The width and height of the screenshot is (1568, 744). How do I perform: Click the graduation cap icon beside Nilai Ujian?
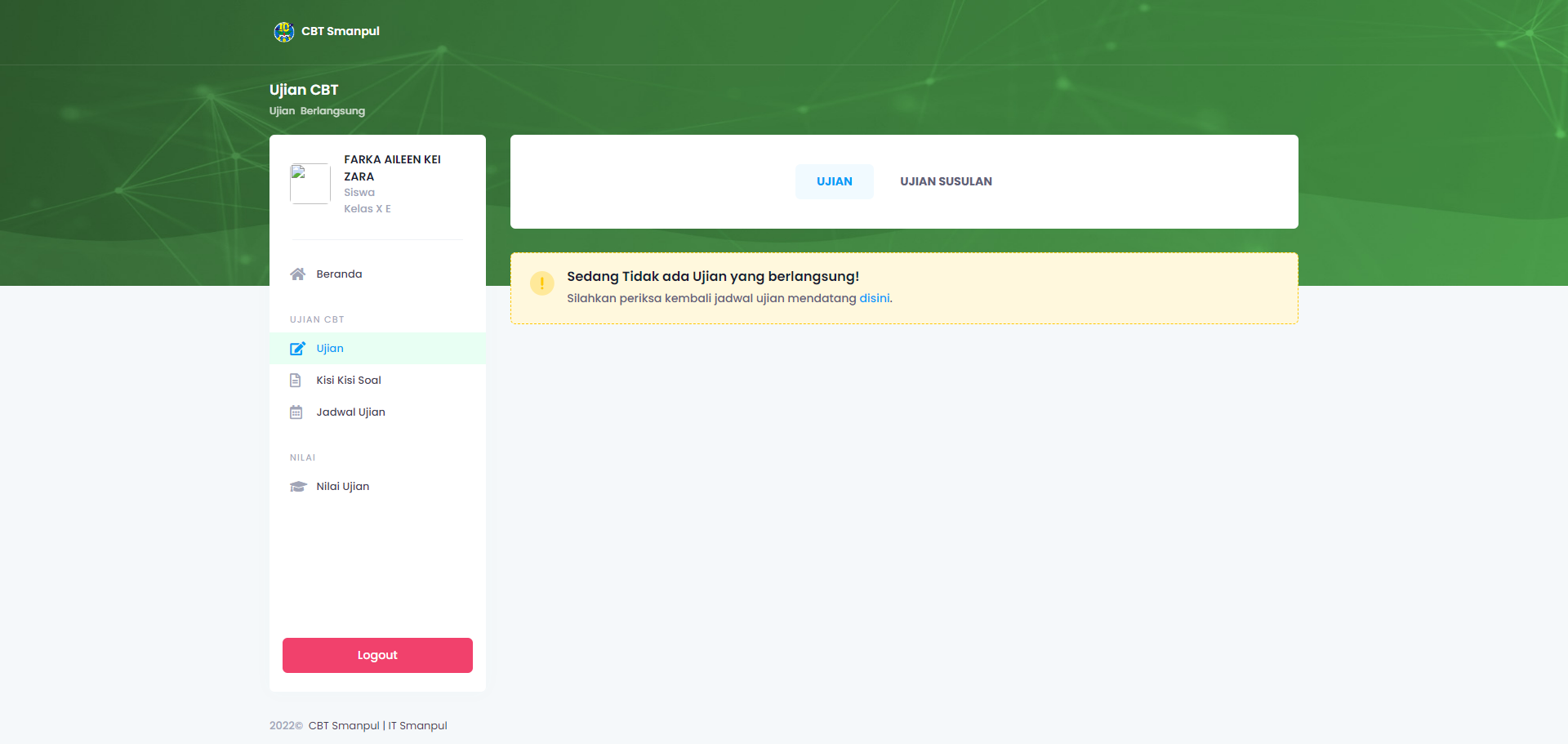coord(297,487)
